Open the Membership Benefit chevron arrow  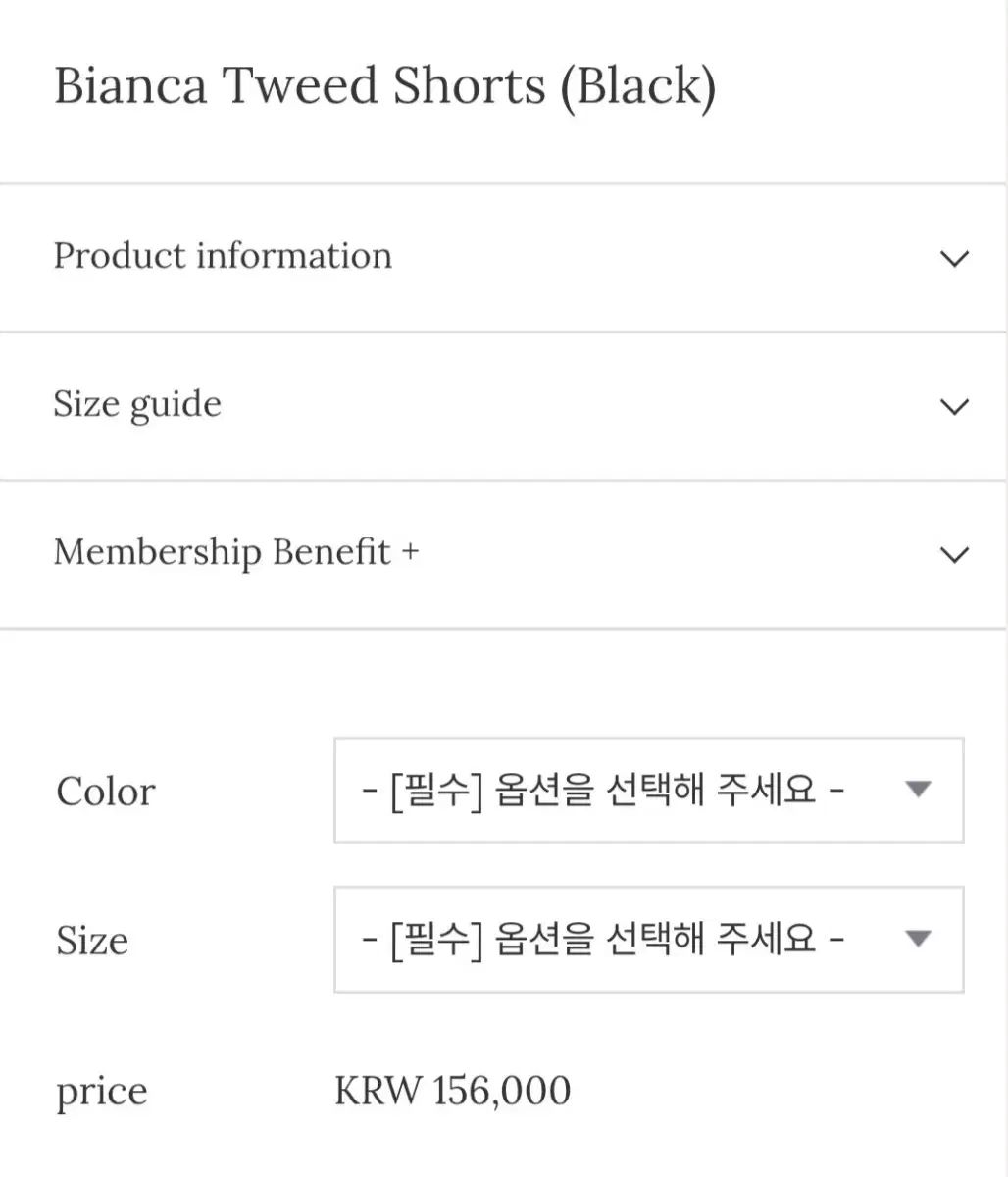tap(954, 554)
